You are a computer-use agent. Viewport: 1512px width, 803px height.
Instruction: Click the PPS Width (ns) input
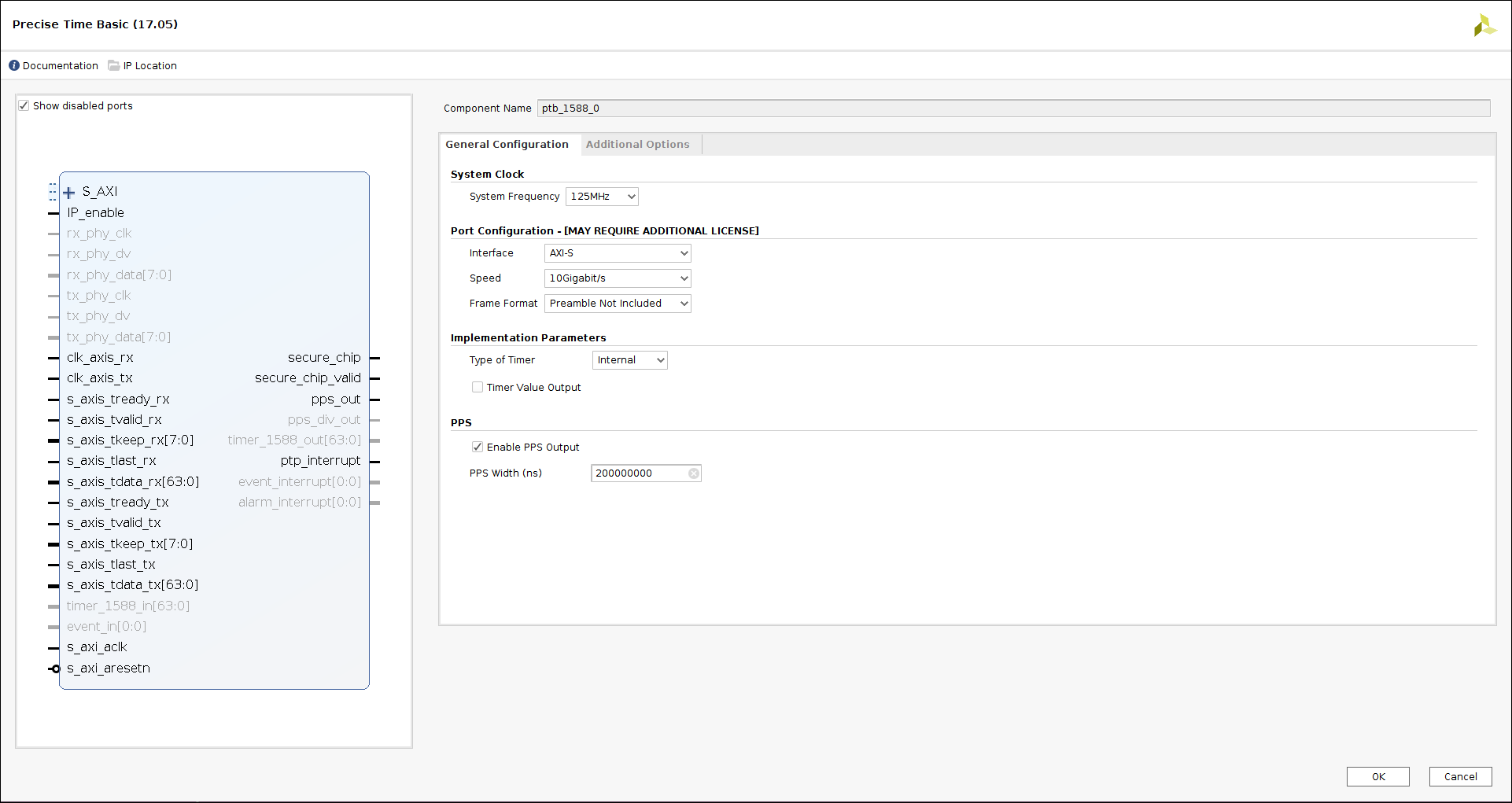pyautogui.click(x=646, y=473)
